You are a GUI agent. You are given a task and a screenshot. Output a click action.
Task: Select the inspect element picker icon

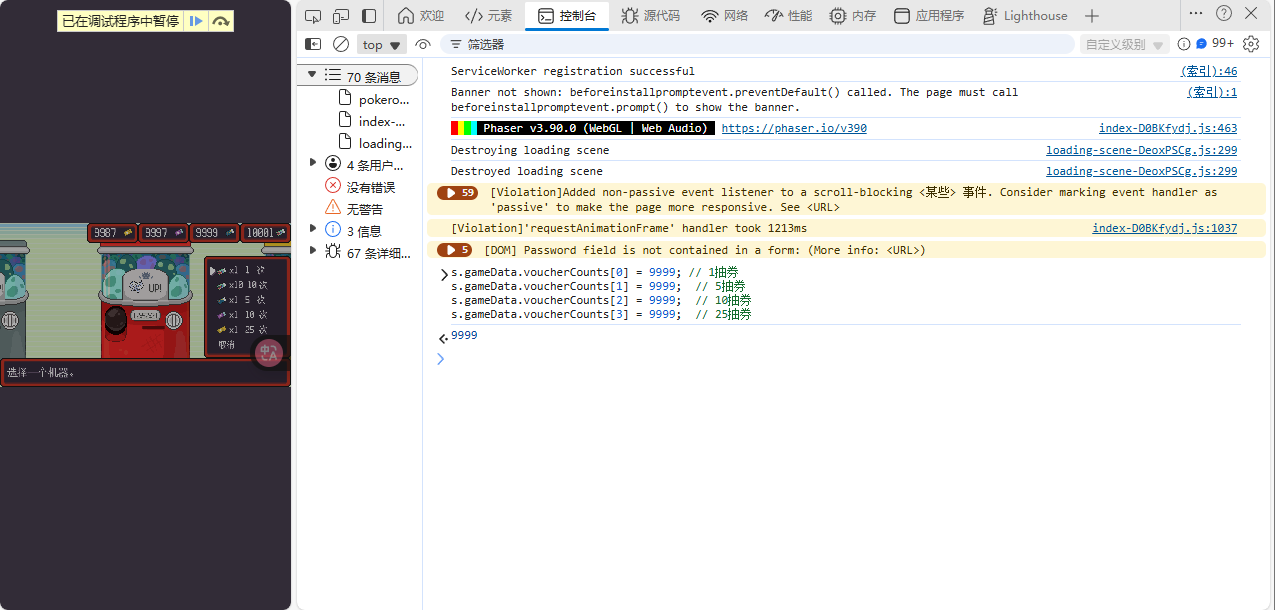pyautogui.click(x=313, y=16)
